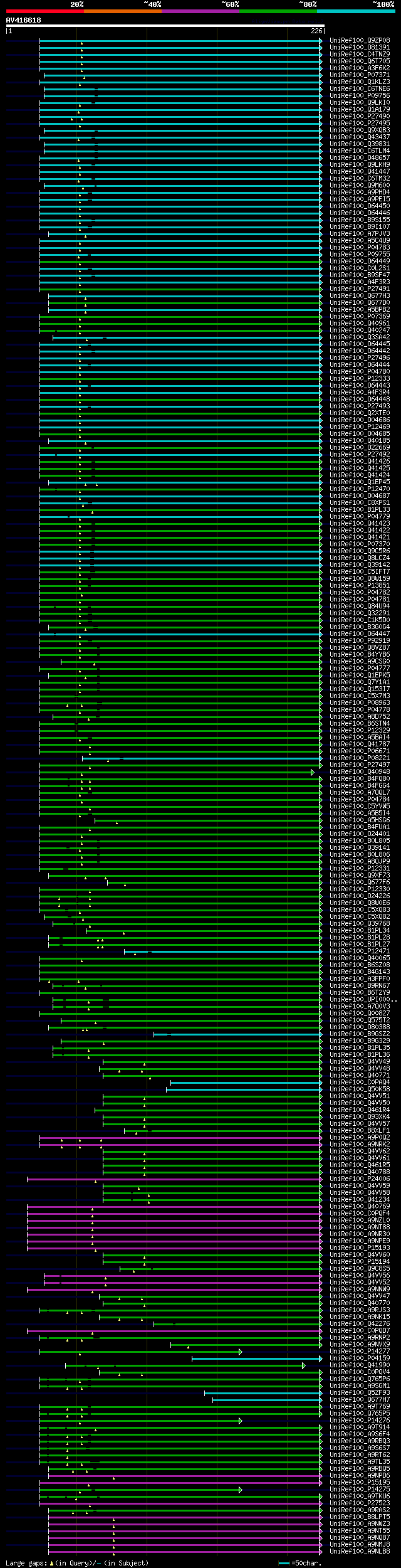Open truncated hit UniRef100_UPI000..
This screenshot has width=401, height=1568.
363,999
